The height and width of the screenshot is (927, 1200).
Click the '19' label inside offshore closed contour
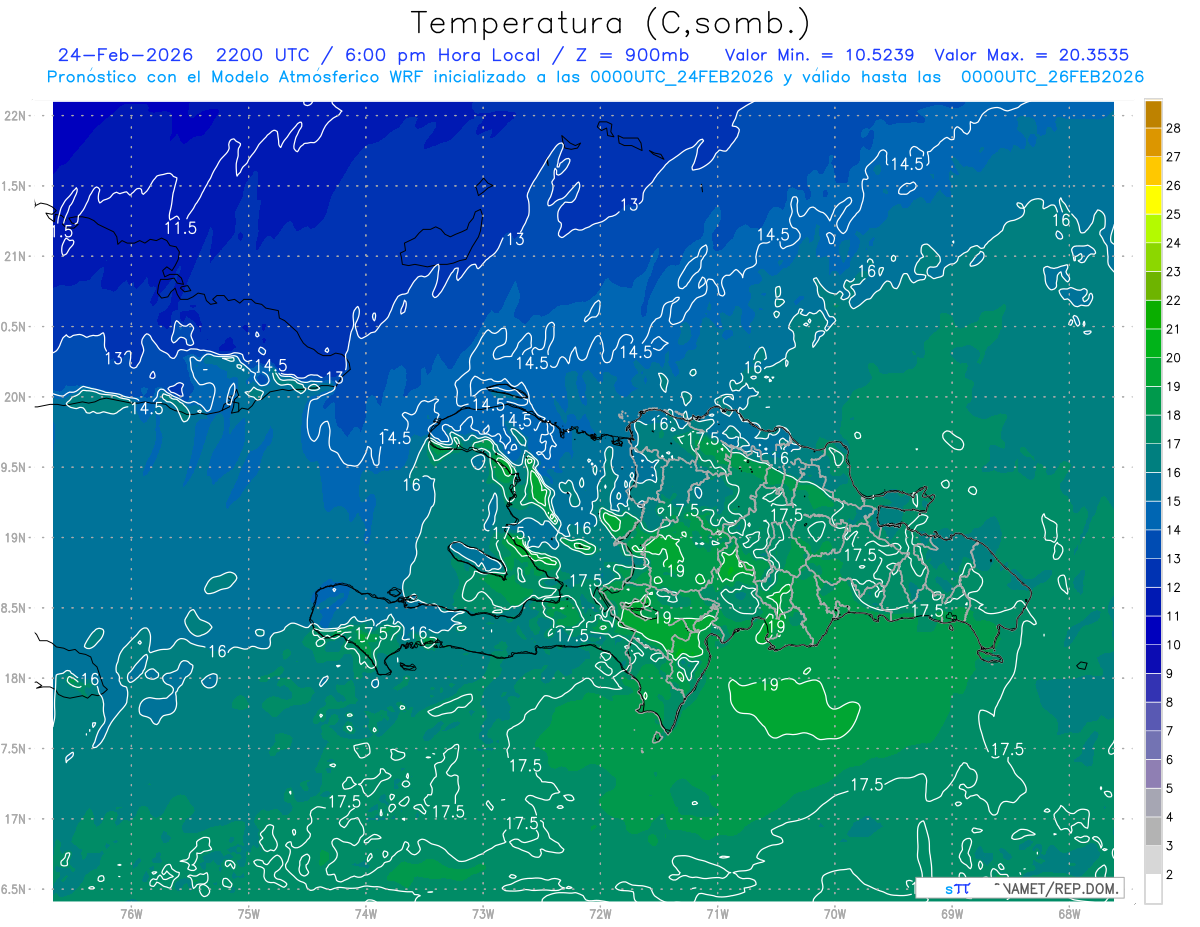coord(770,685)
